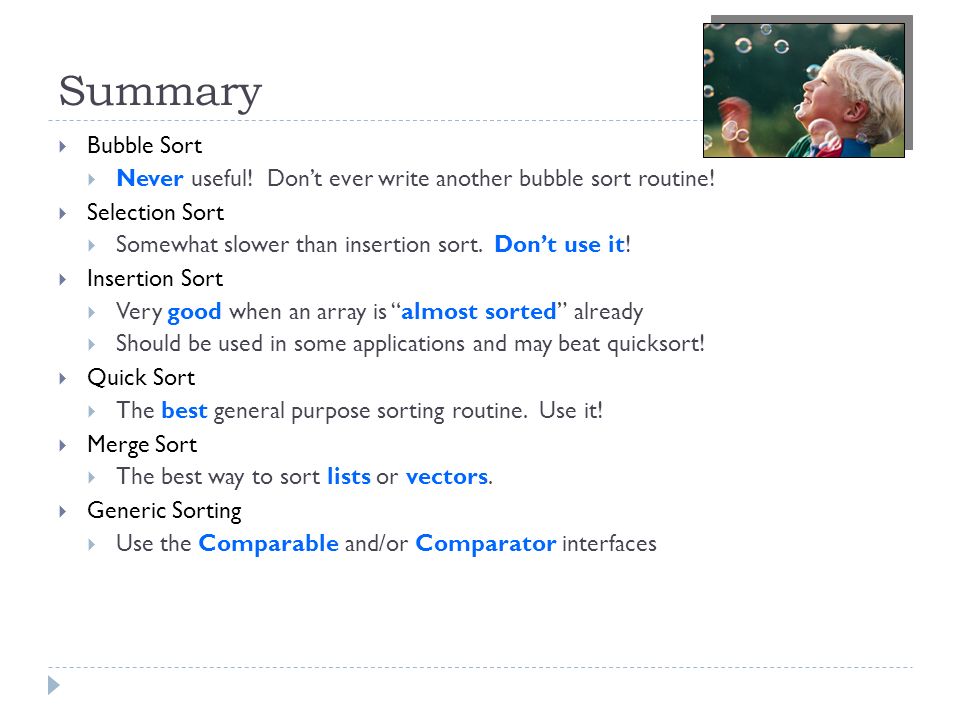The height and width of the screenshot is (720, 960).
Task: Click the blue 'almost sorted' phrase
Action: (x=479, y=312)
